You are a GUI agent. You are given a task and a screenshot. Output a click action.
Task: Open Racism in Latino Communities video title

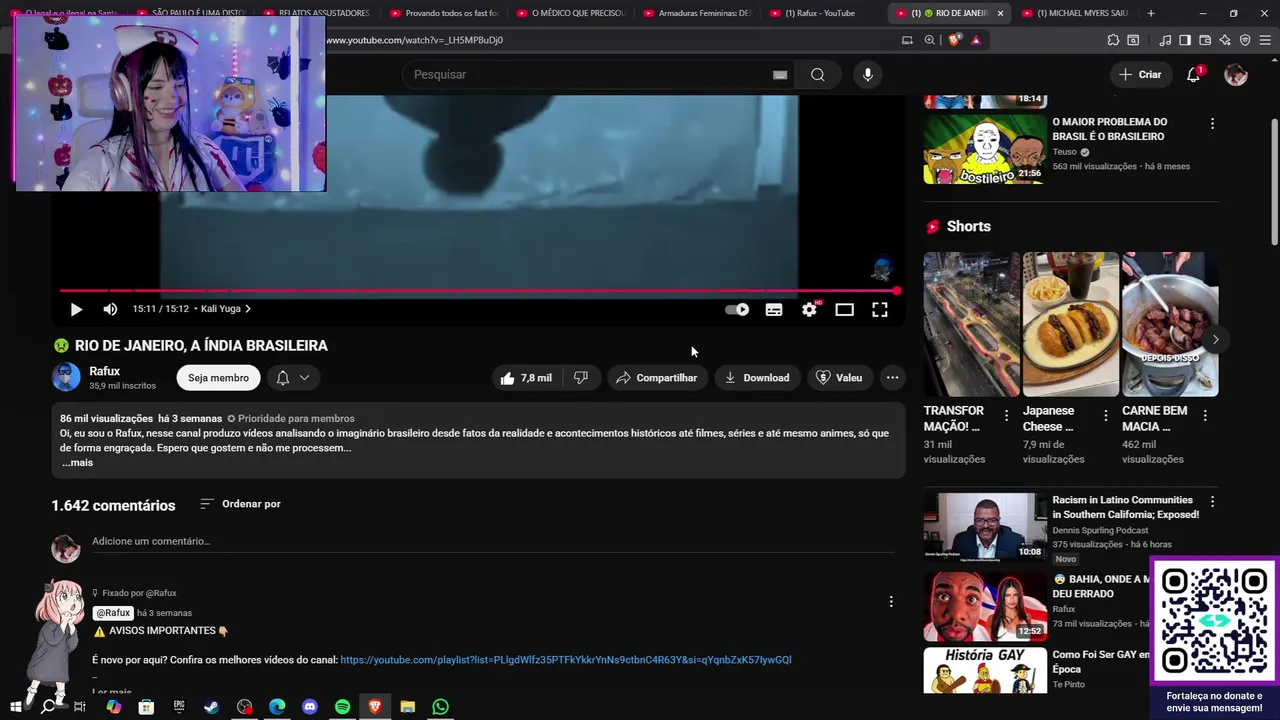[1125, 507]
